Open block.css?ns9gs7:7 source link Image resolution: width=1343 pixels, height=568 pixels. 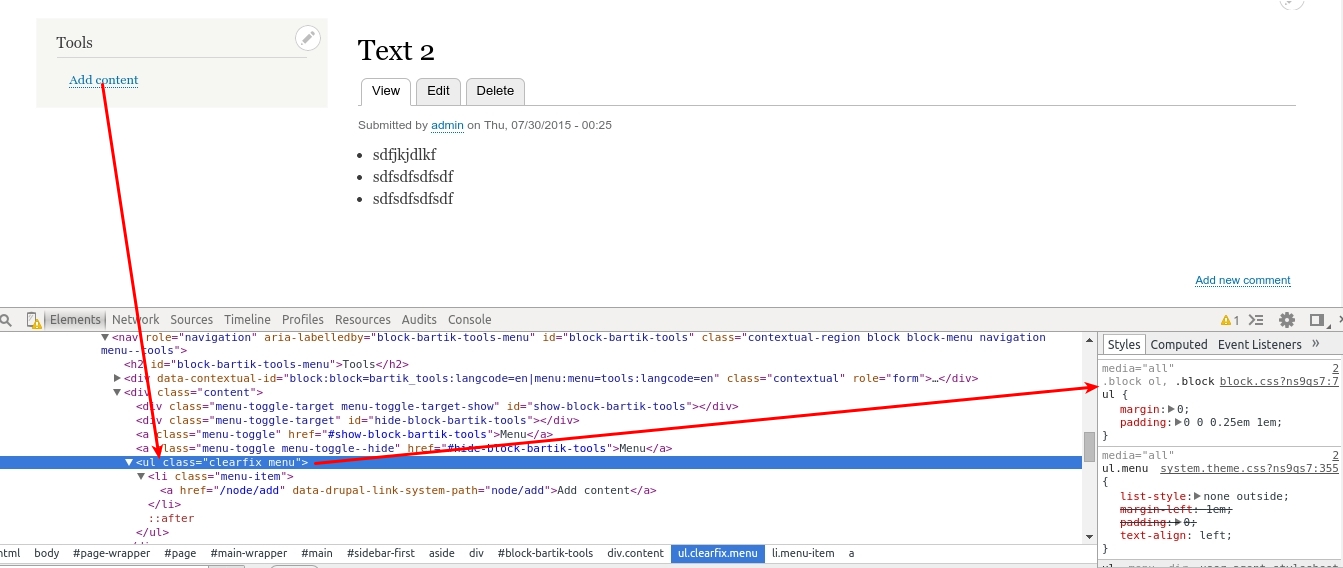pyautogui.click(x=1279, y=381)
